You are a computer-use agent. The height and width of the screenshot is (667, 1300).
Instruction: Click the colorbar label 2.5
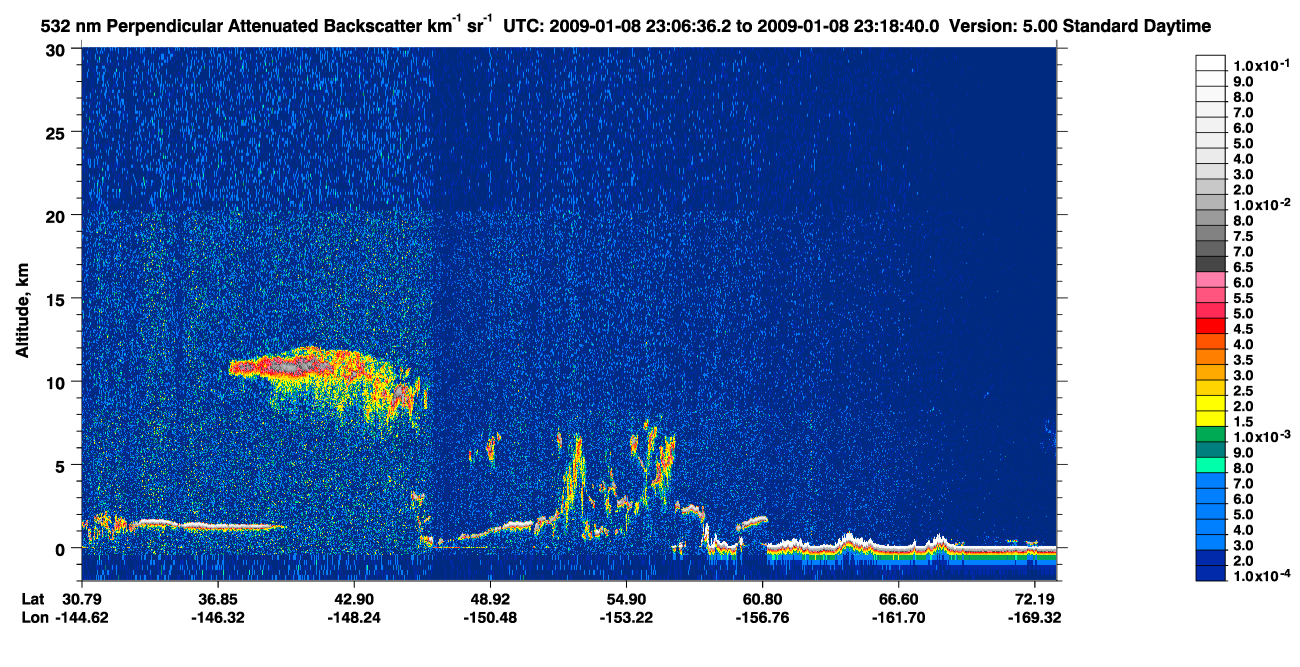(1244, 390)
